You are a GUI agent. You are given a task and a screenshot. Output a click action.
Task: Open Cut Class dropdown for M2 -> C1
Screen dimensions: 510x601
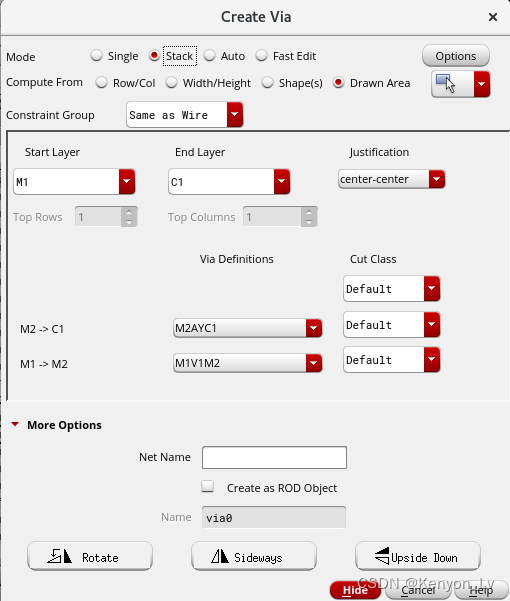[x=392, y=325]
